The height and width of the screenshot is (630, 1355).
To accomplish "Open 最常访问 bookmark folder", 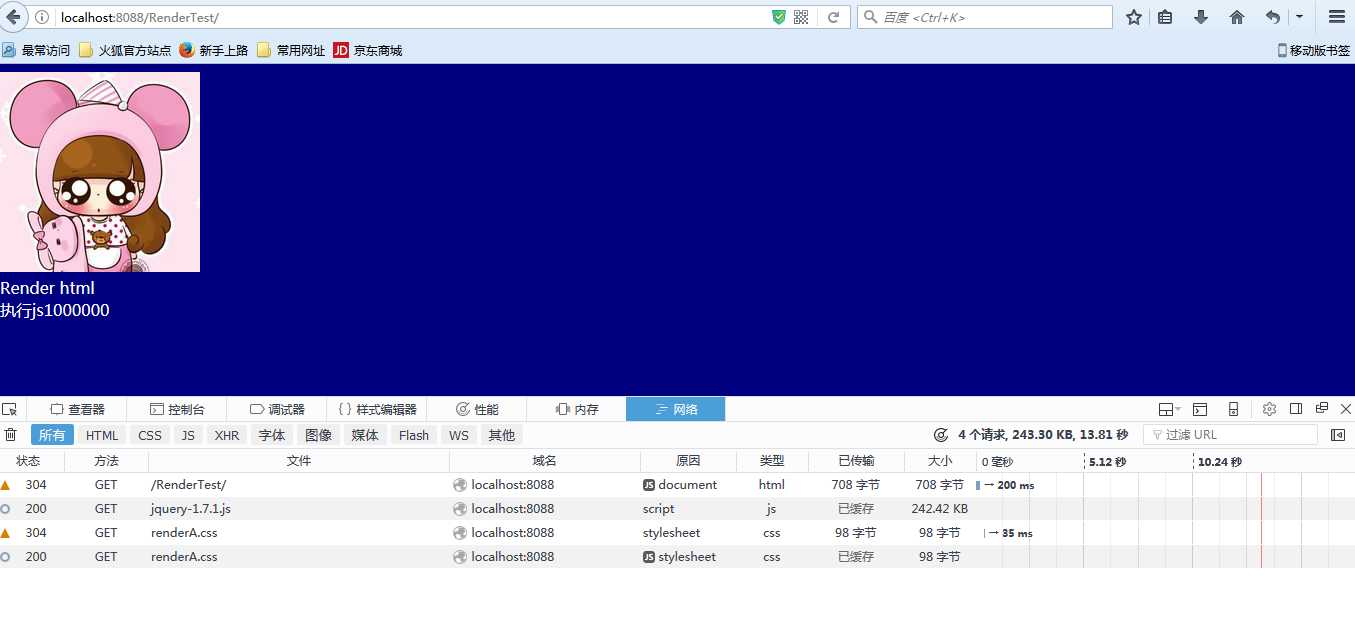I will 36,50.
